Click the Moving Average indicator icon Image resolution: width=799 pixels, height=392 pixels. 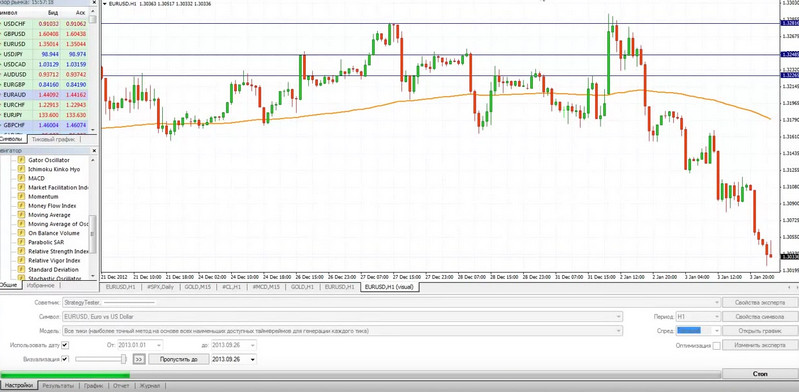point(21,215)
